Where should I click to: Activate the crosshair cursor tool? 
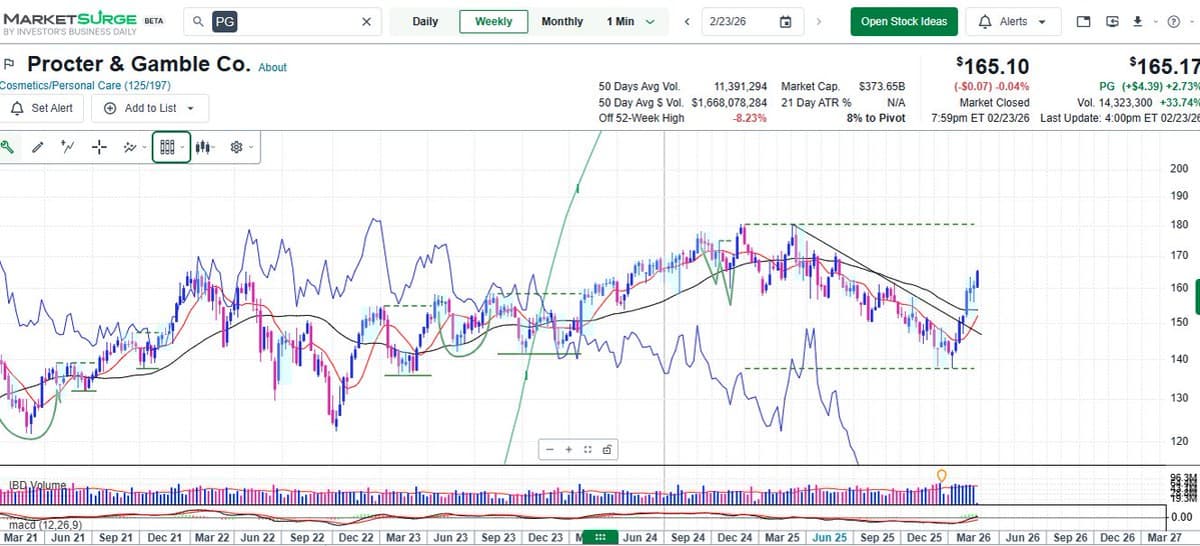pos(99,148)
